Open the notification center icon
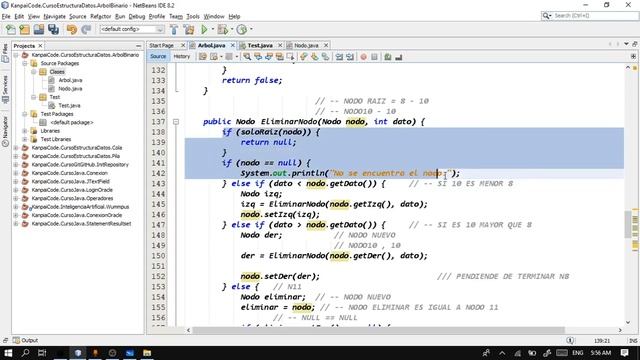Image resolution: width=640 pixels, height=360 pixels. pos(624,353)
